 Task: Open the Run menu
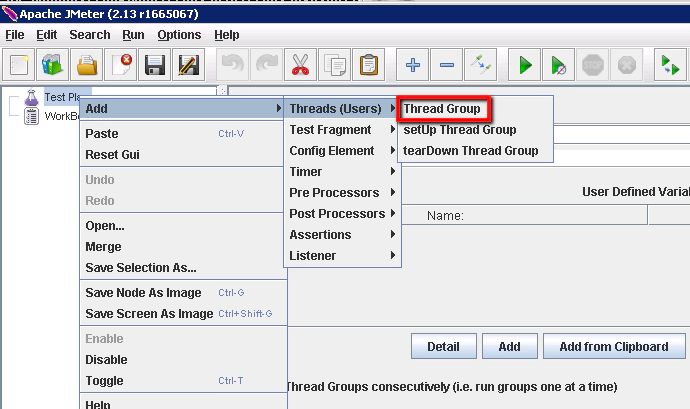(x=133, y=35)
